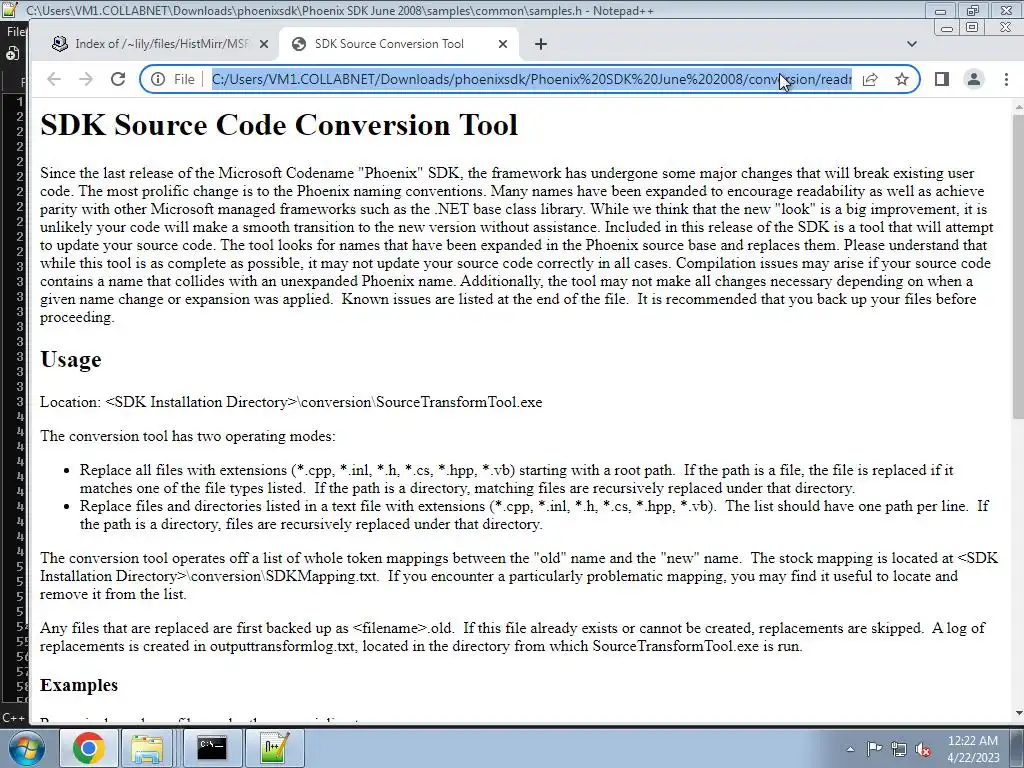Click the Examples heading
The width and height of the screenshot is (1024, 768).
point(79,685)
